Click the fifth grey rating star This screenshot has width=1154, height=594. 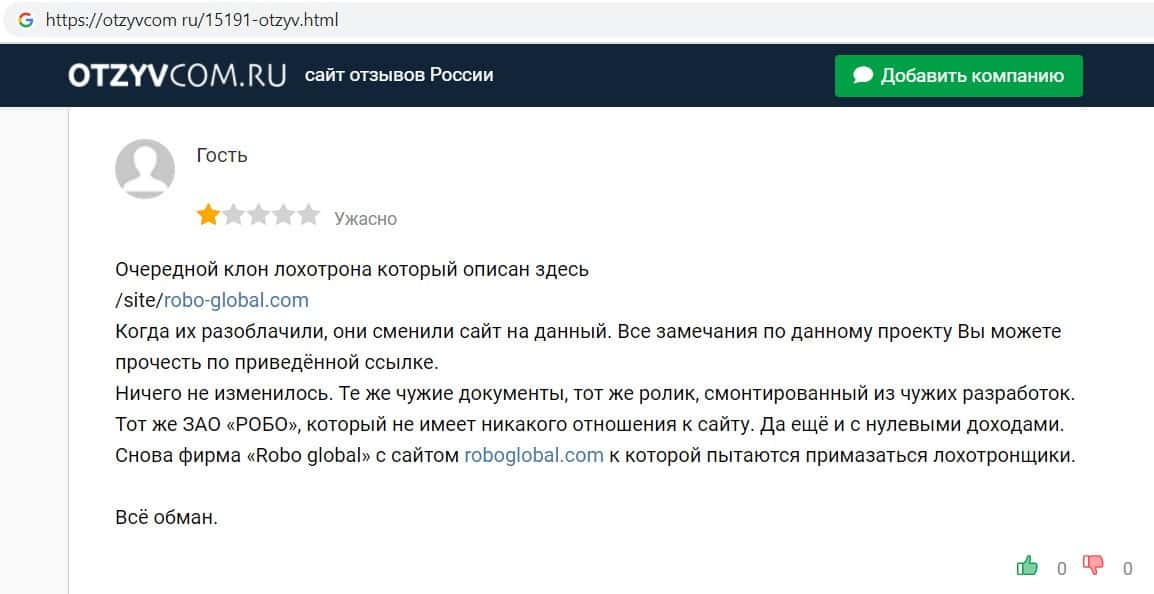308,215
